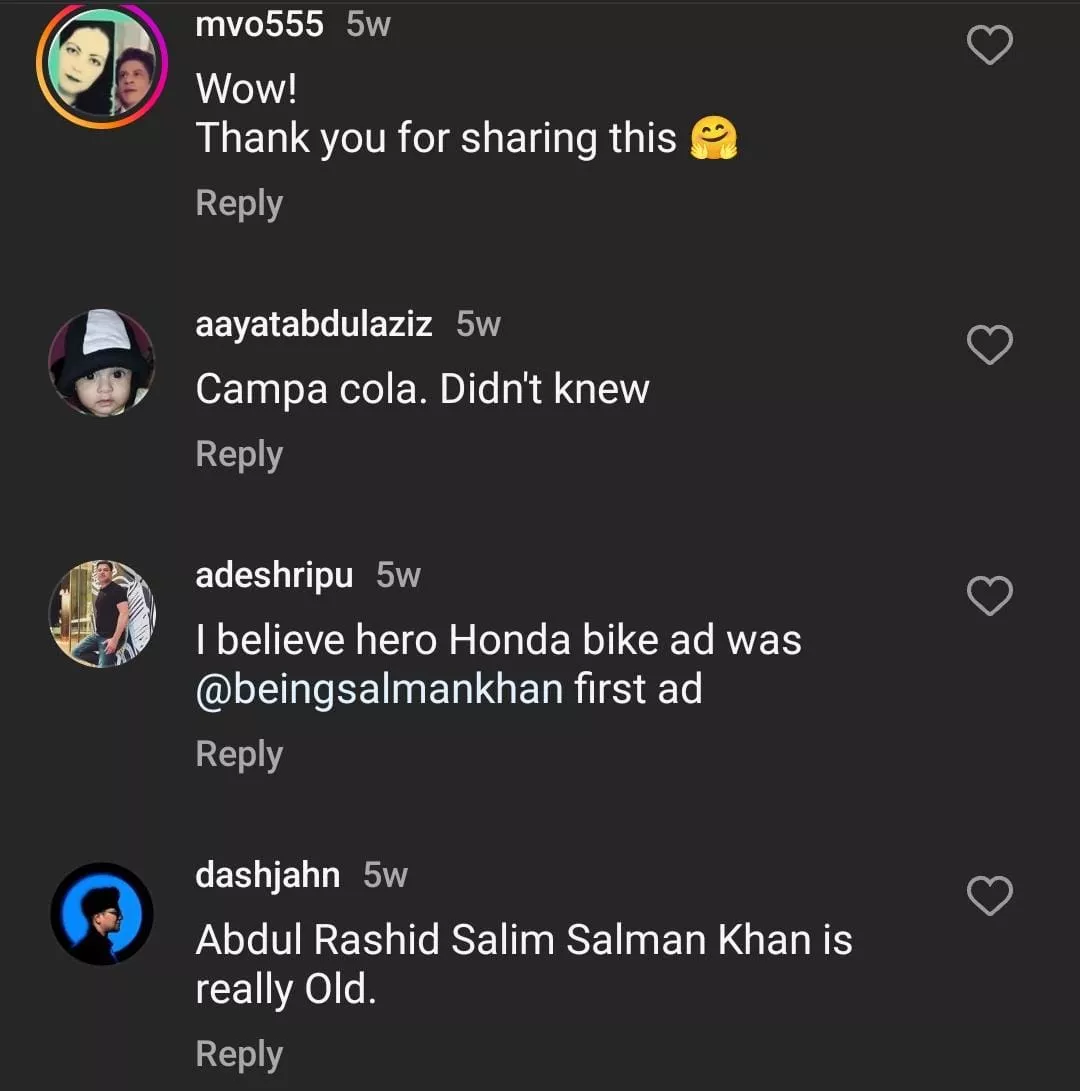Tap the 'Abdul Rashid Salim Salman Khan' comment text
1080x1091 pixels.
(x=523, y=940)
